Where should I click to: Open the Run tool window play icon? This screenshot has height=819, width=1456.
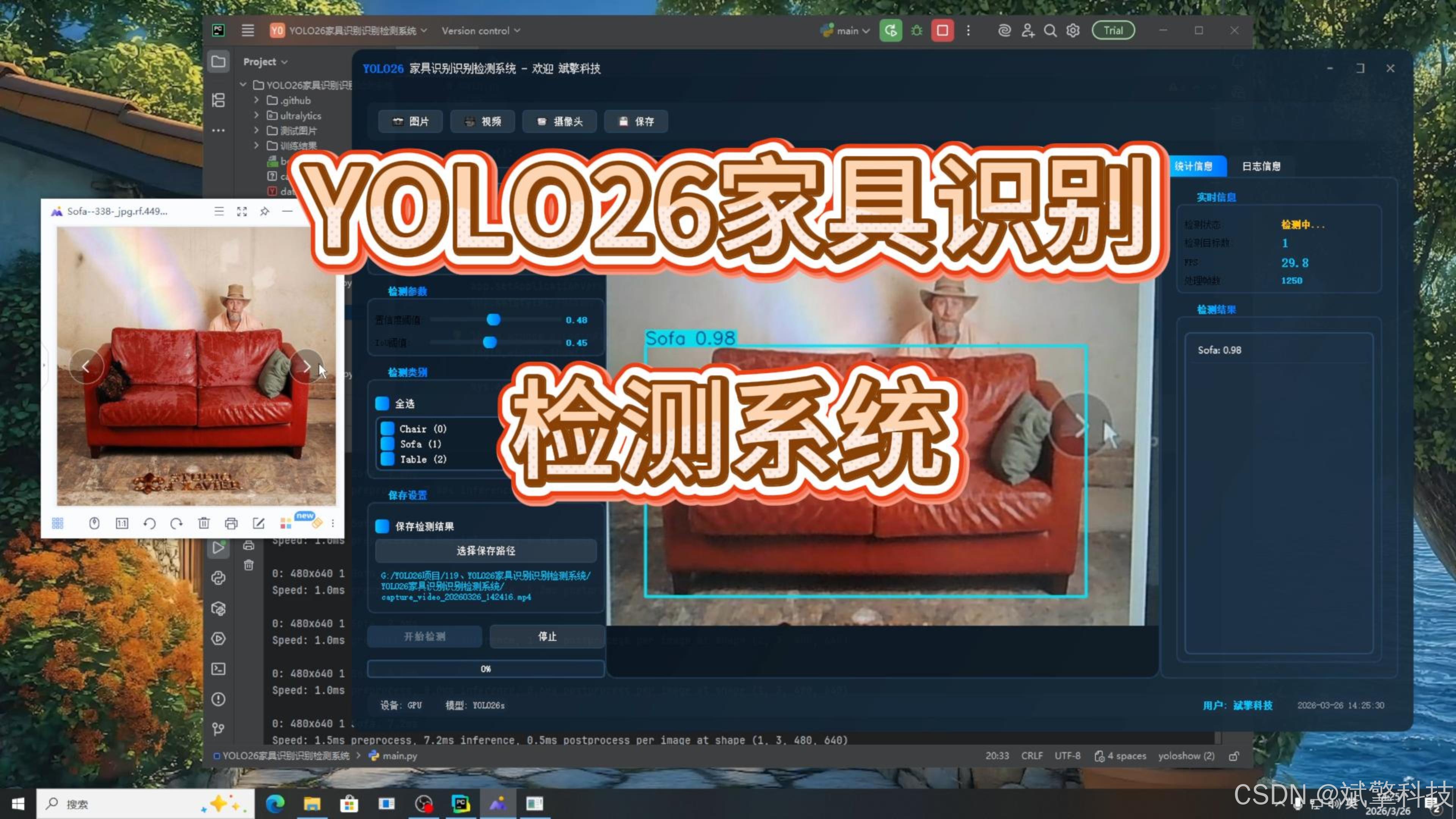pyautogui.click(x=218, y=547)
